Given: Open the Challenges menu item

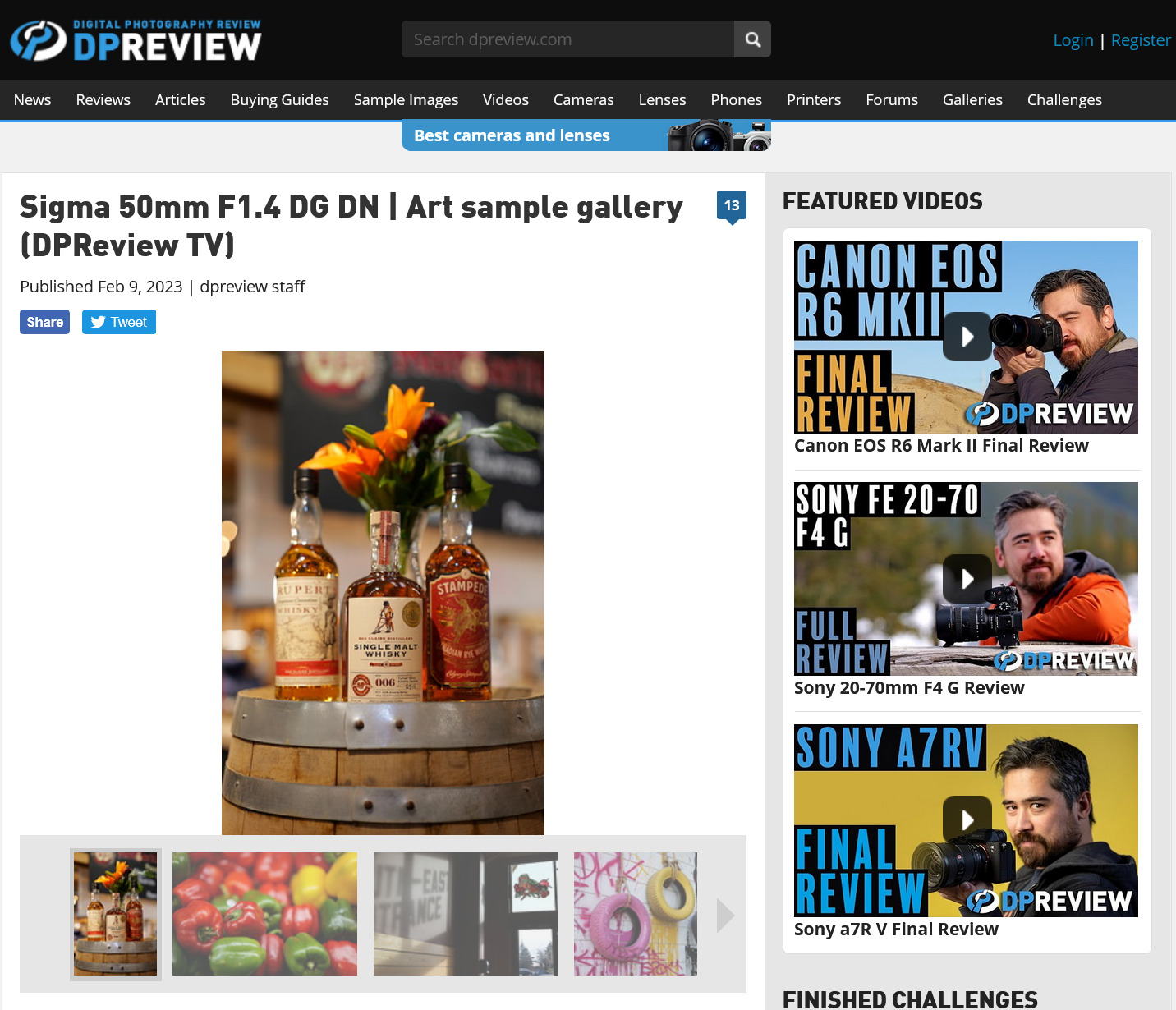Looking at the screenshot, I should point(1064,99).
